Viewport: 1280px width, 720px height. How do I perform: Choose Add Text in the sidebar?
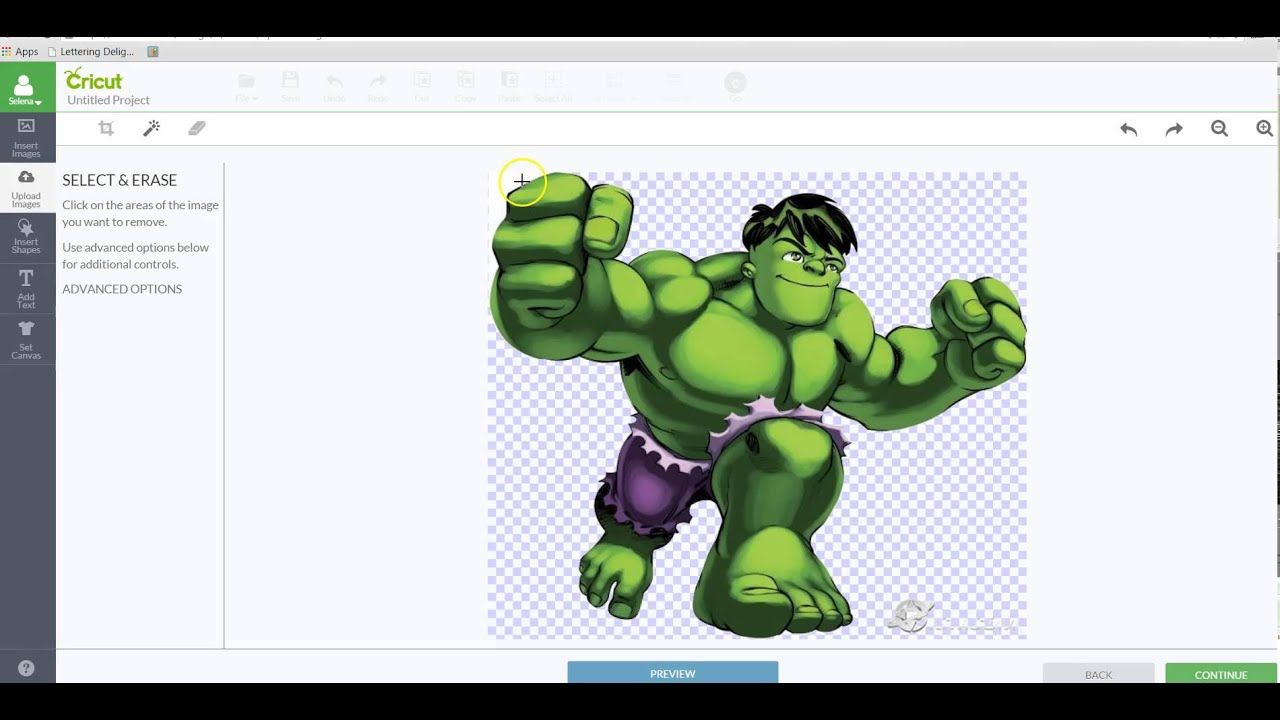pyautogui.click(x=27, y=288)
